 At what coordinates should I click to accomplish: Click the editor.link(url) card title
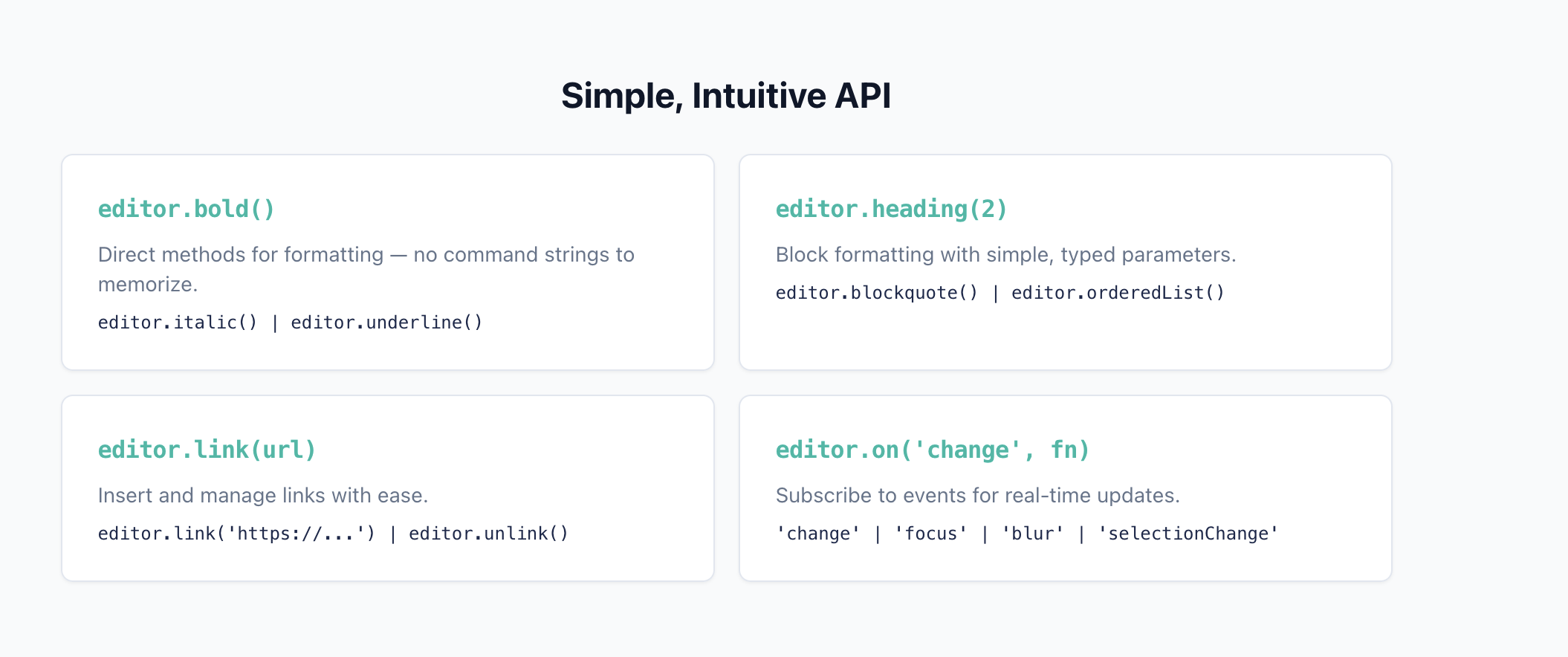[207, 450]
